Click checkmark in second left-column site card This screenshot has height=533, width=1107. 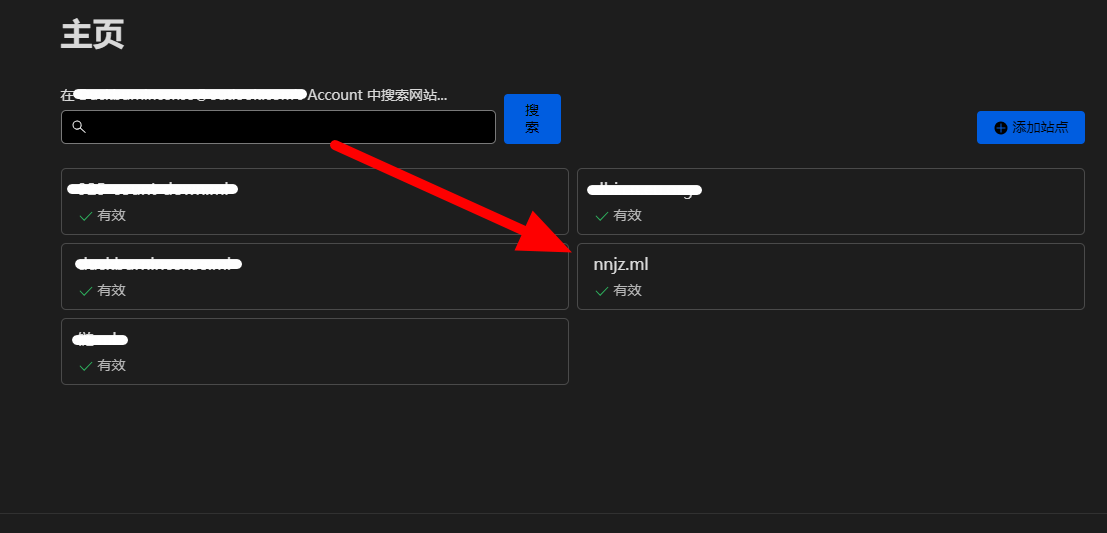point(86,291)
